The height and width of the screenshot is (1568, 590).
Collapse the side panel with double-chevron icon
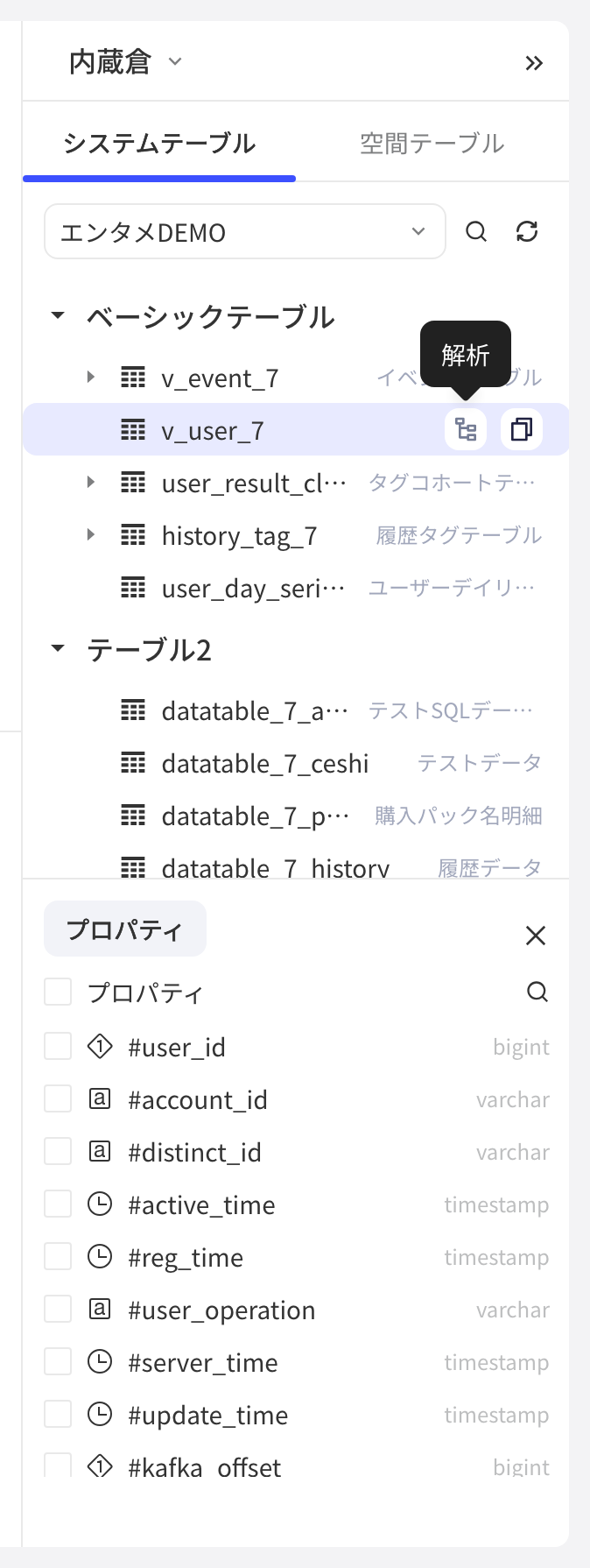(x=534, y=63)
